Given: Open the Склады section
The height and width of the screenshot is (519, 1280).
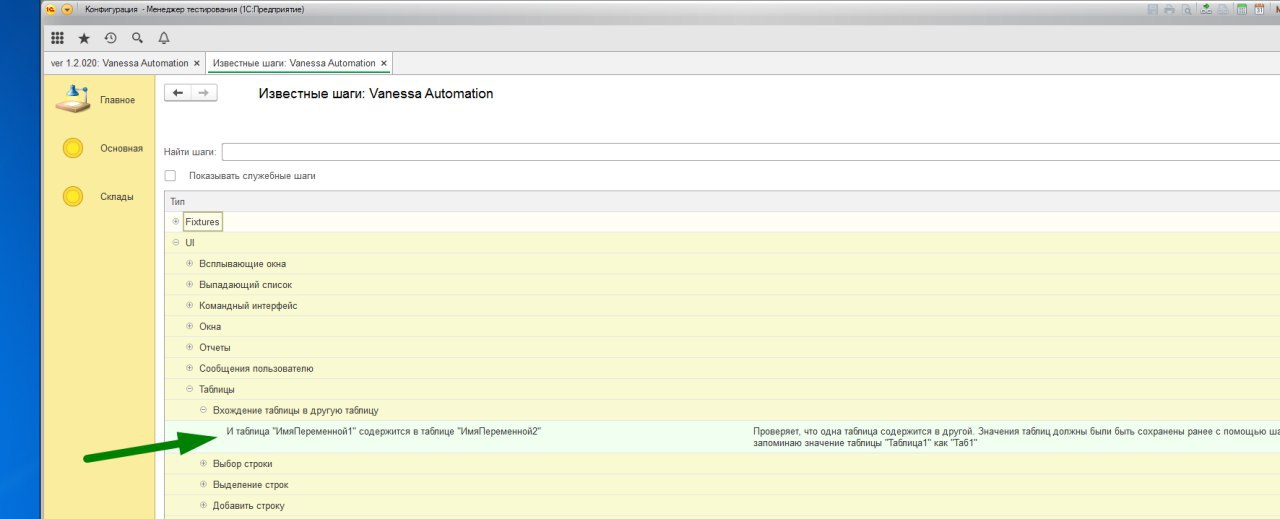Looking at the screenshot, I should pos(98,196).
